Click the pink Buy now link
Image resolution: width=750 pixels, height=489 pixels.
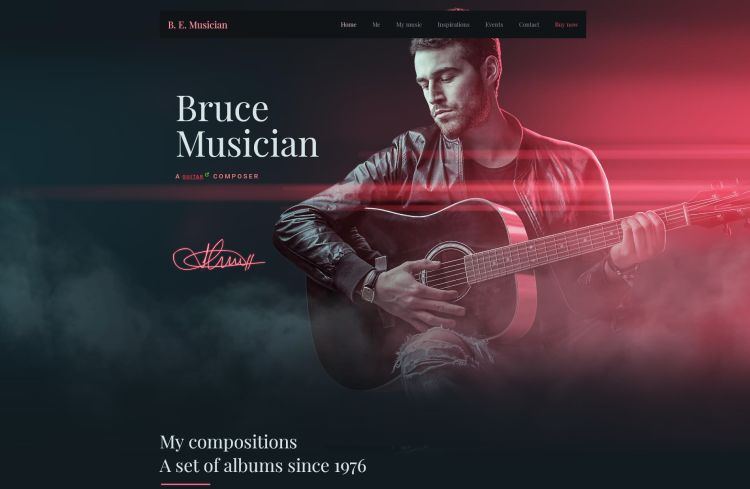566,24
